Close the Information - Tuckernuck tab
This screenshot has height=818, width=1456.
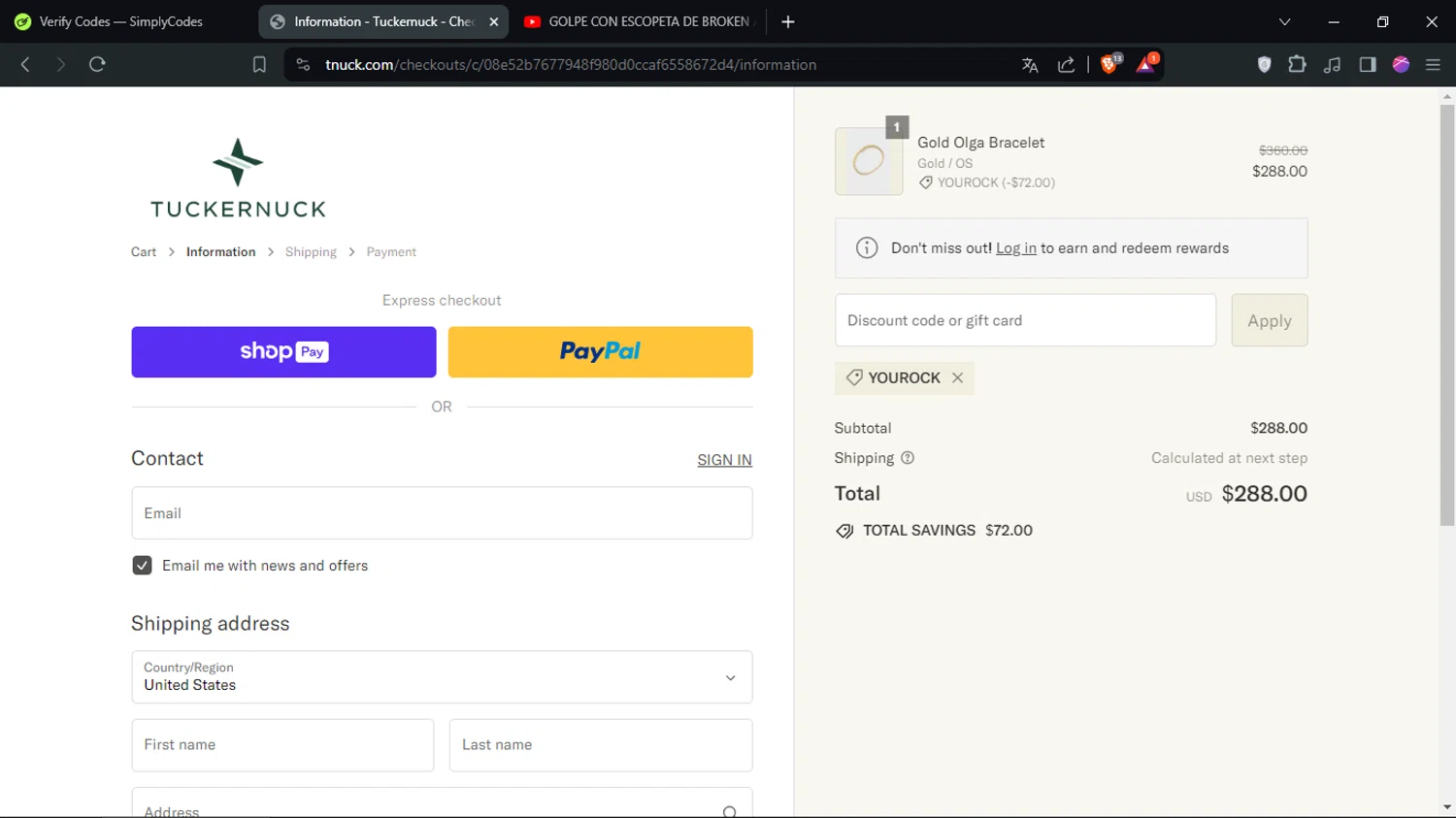493,21
